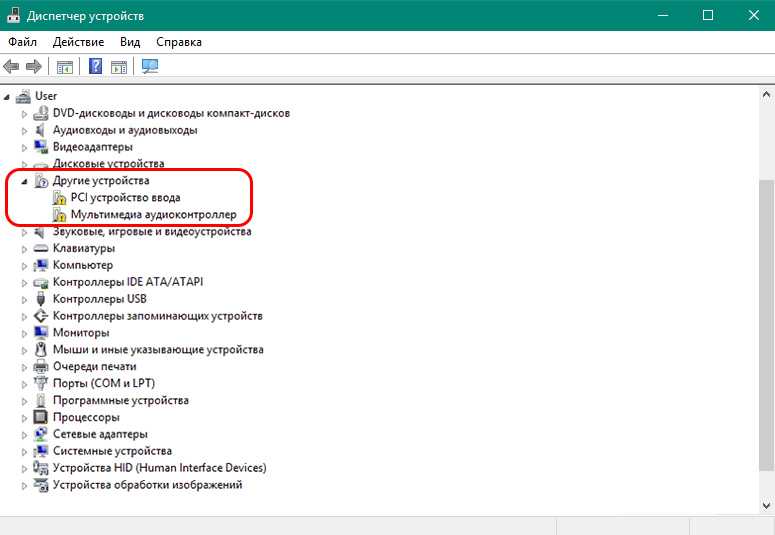Screen dimensions: 775x535
Task: Click Device Manager title bar icon
Action: pyautogui.click(x=13, y=16)
